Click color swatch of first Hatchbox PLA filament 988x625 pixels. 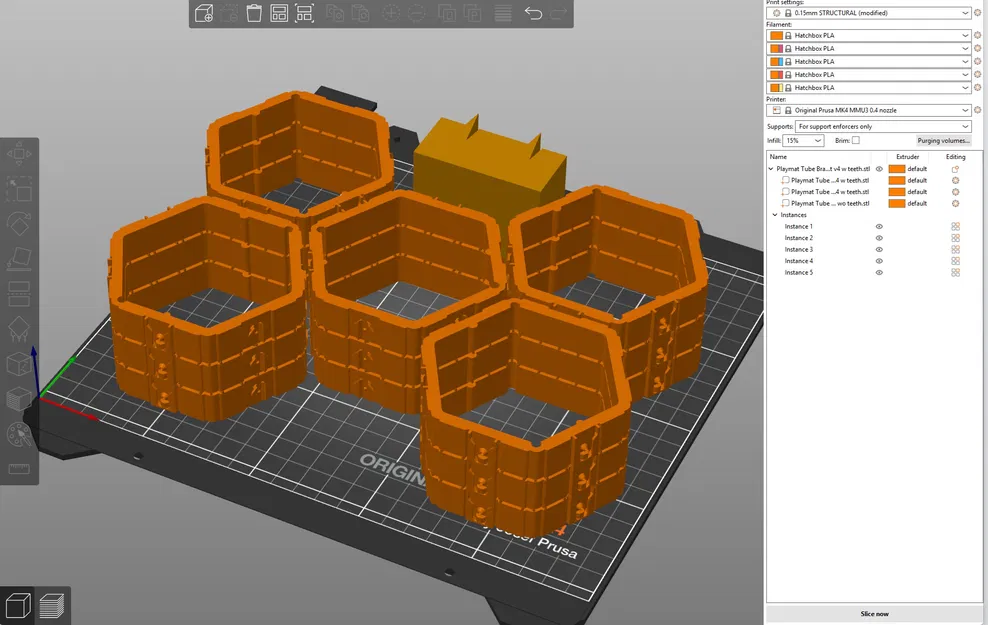[776, 35]
